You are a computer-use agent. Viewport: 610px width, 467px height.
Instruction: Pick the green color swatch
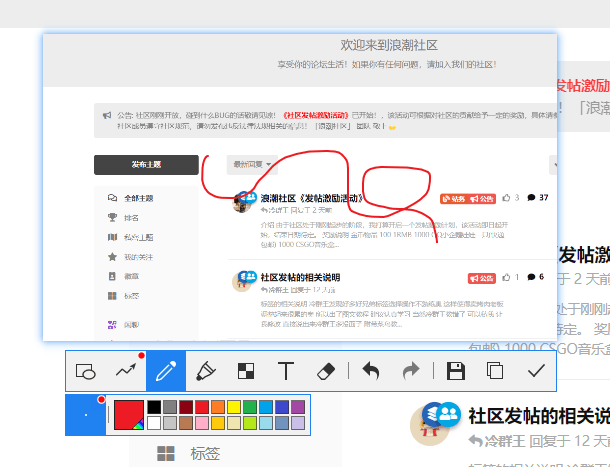[x=250, y=407]
